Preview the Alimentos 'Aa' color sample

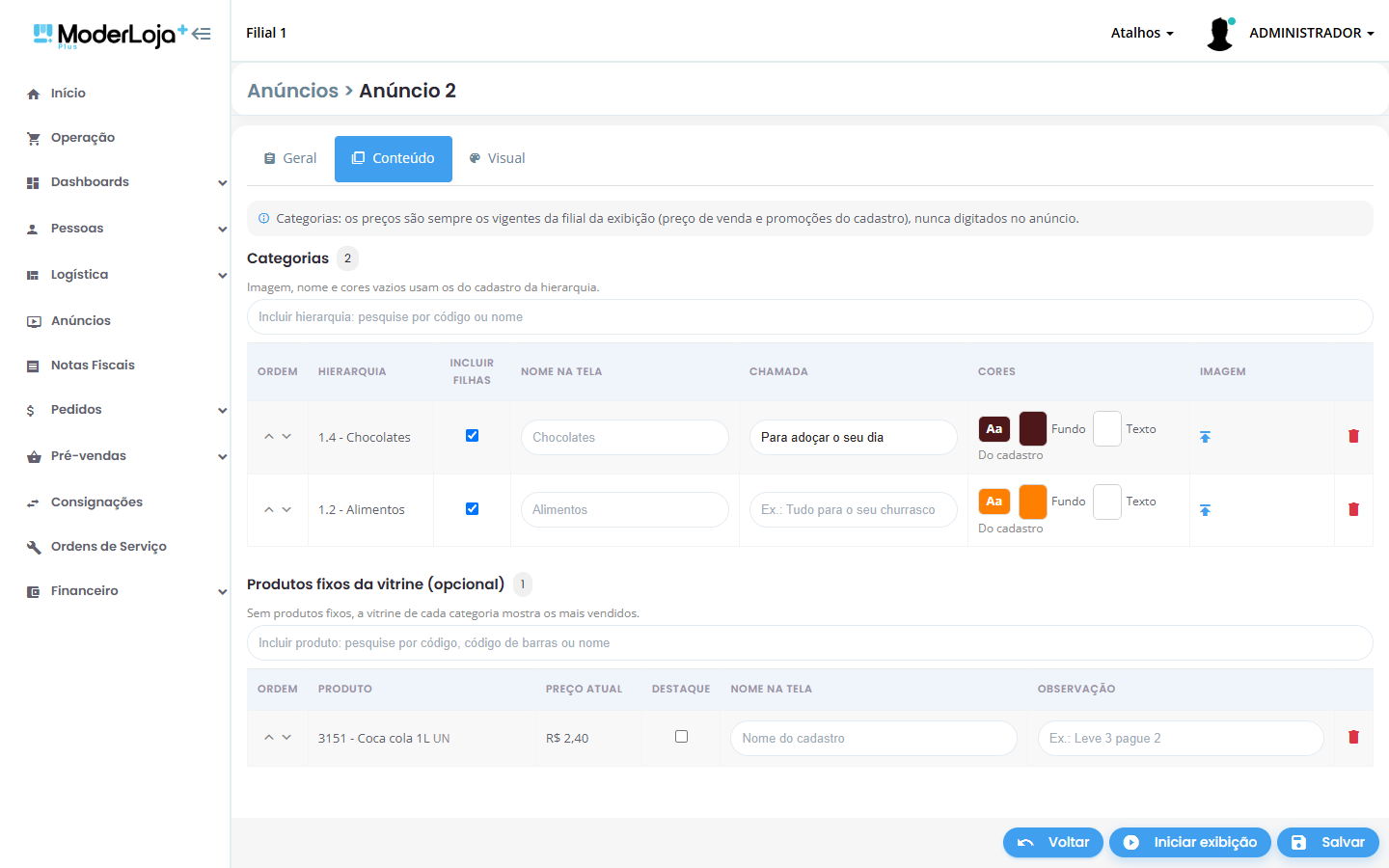pos(994,502)
